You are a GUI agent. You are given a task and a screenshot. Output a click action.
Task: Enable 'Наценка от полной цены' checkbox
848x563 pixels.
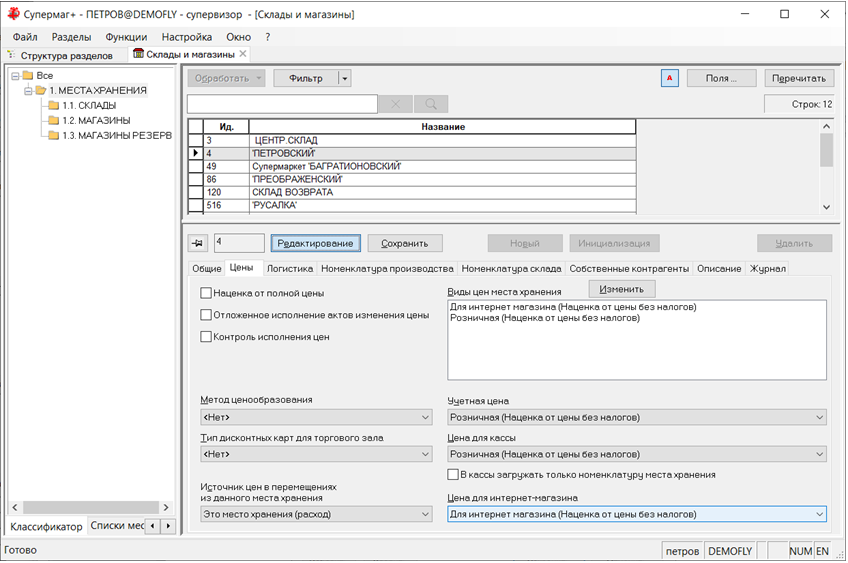[x=206, y=293]
